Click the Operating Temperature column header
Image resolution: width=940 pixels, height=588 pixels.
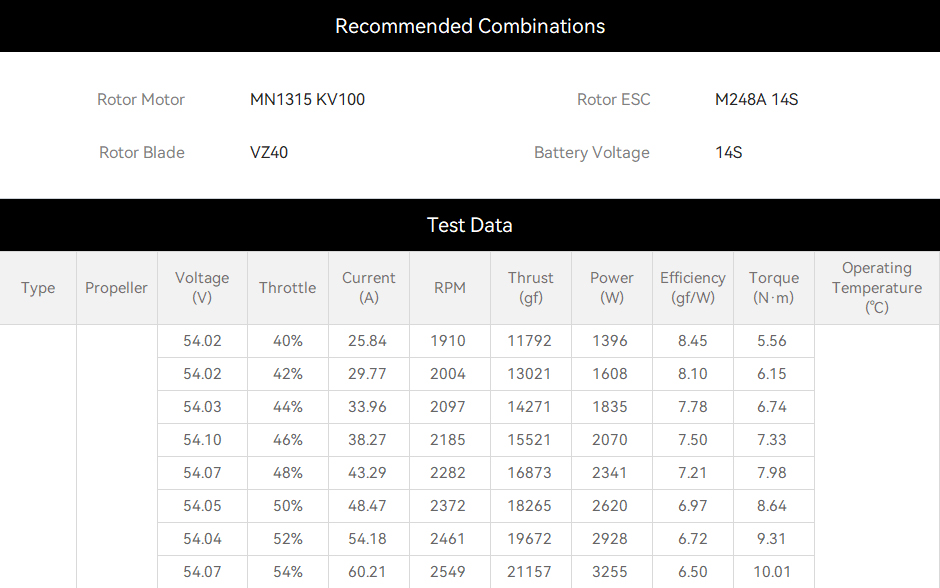[877, 288]
